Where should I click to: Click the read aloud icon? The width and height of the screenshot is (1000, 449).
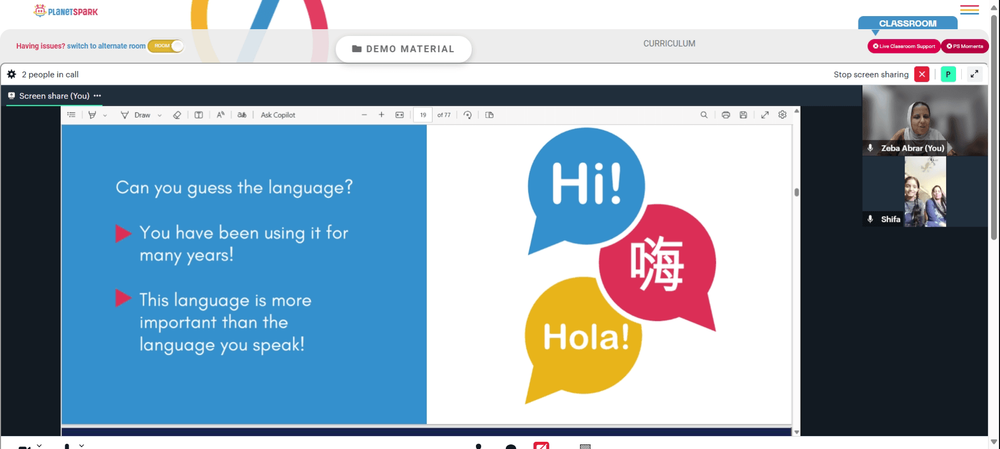point(220,115)
